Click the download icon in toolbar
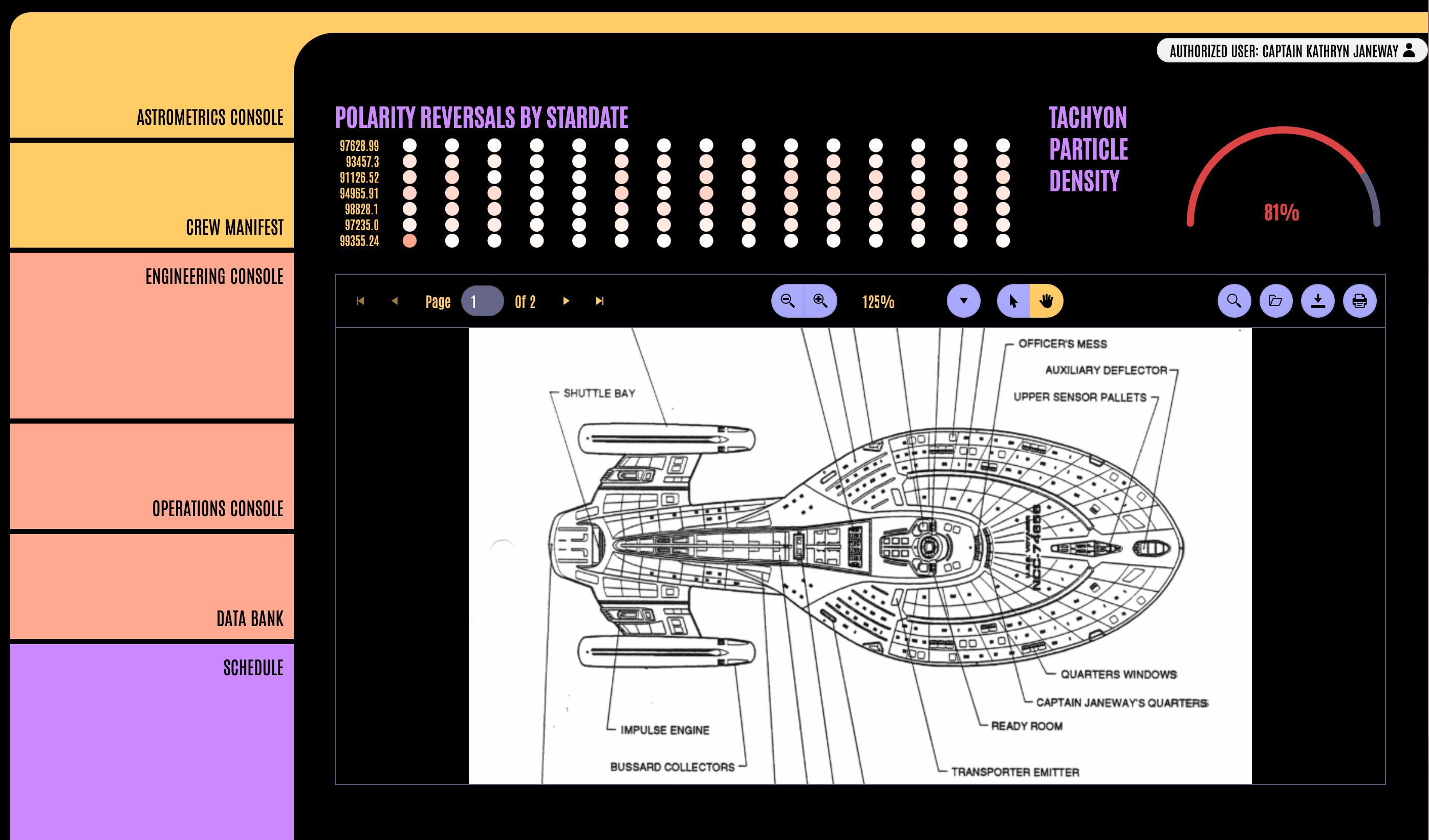 click(x=1320, y=301)
